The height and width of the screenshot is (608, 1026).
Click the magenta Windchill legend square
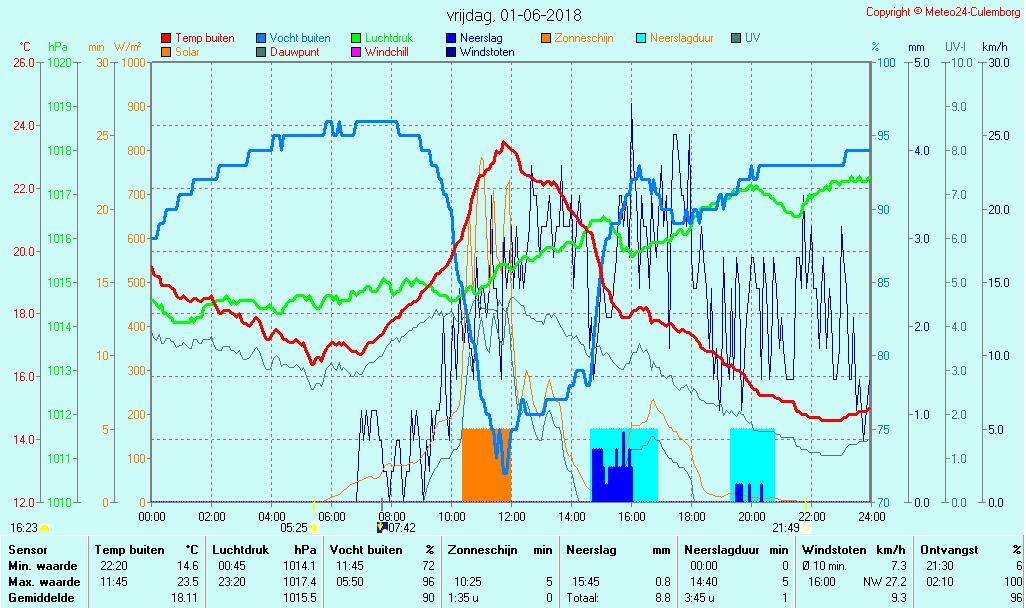point(356,52)
